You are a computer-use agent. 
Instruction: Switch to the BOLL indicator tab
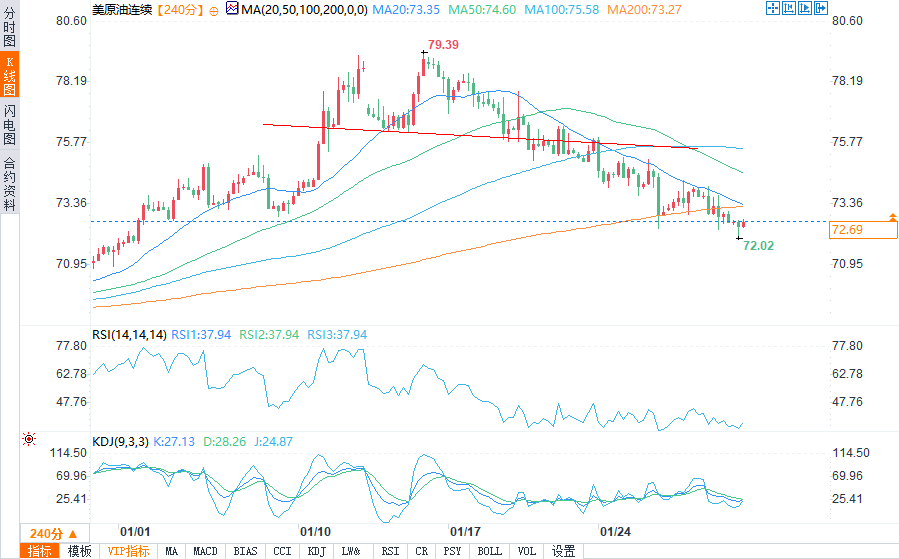tap(489, 551)
